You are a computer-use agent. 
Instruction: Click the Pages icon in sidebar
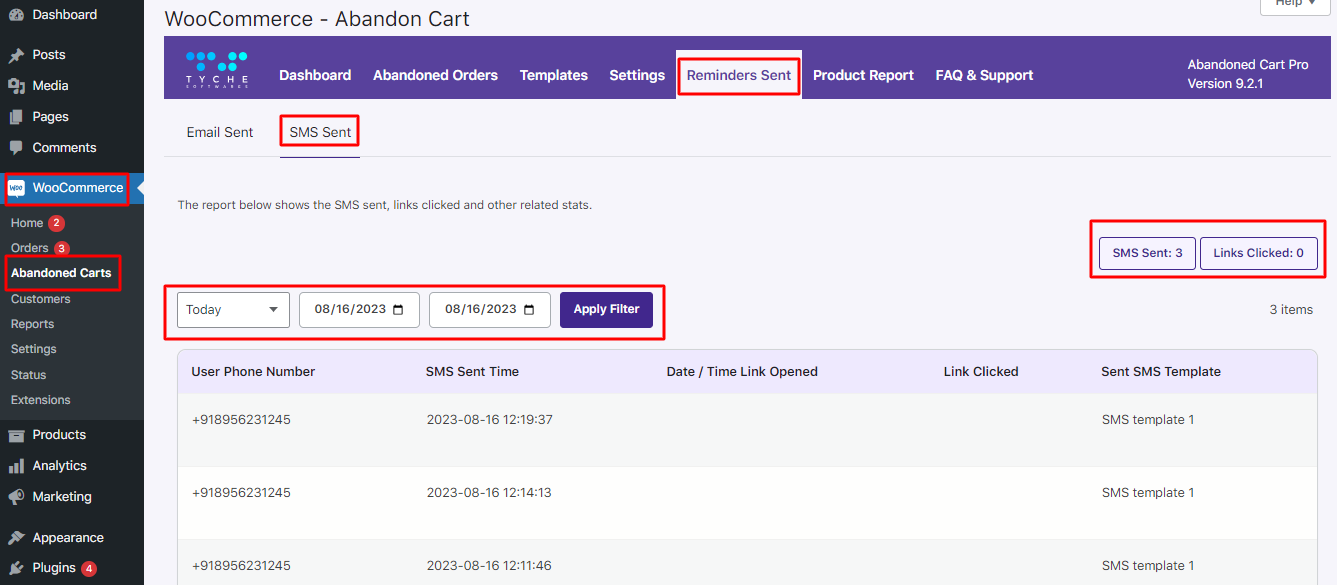coord(16,117)
